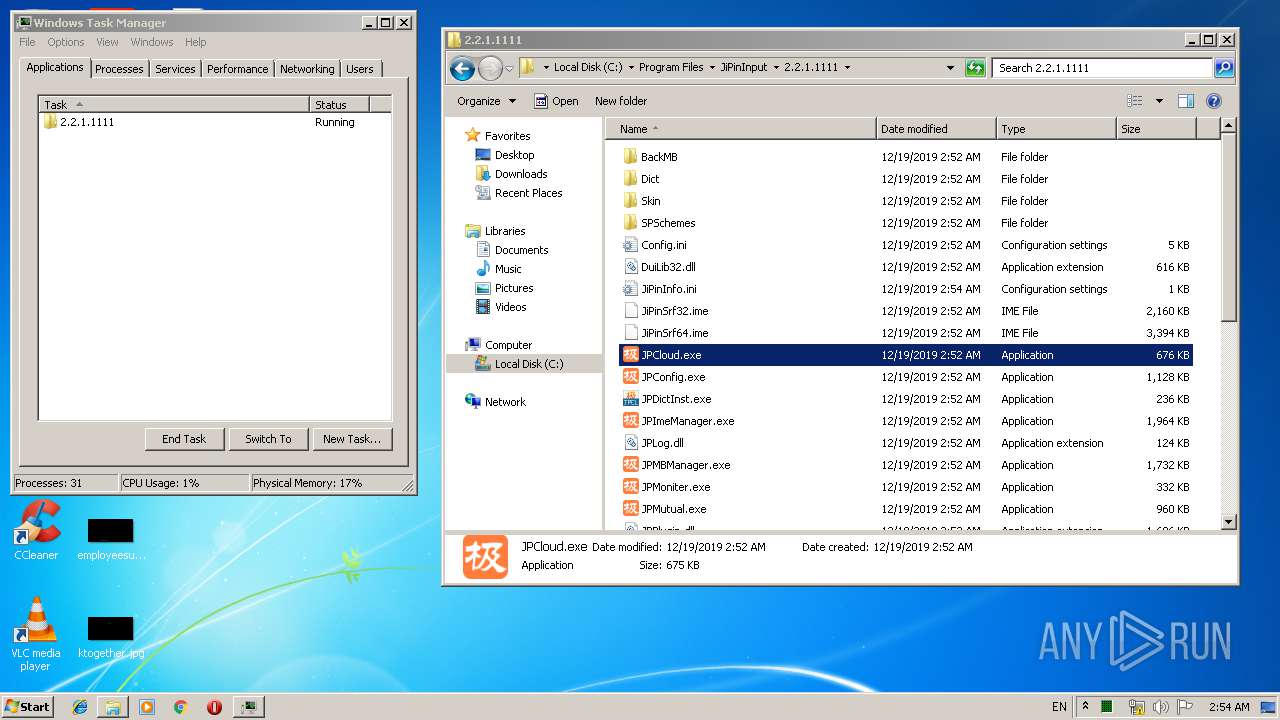Click the green Refresh icon in the address bar
Viewport: 1280px width, 720px height.
click(x=975, y=68)
